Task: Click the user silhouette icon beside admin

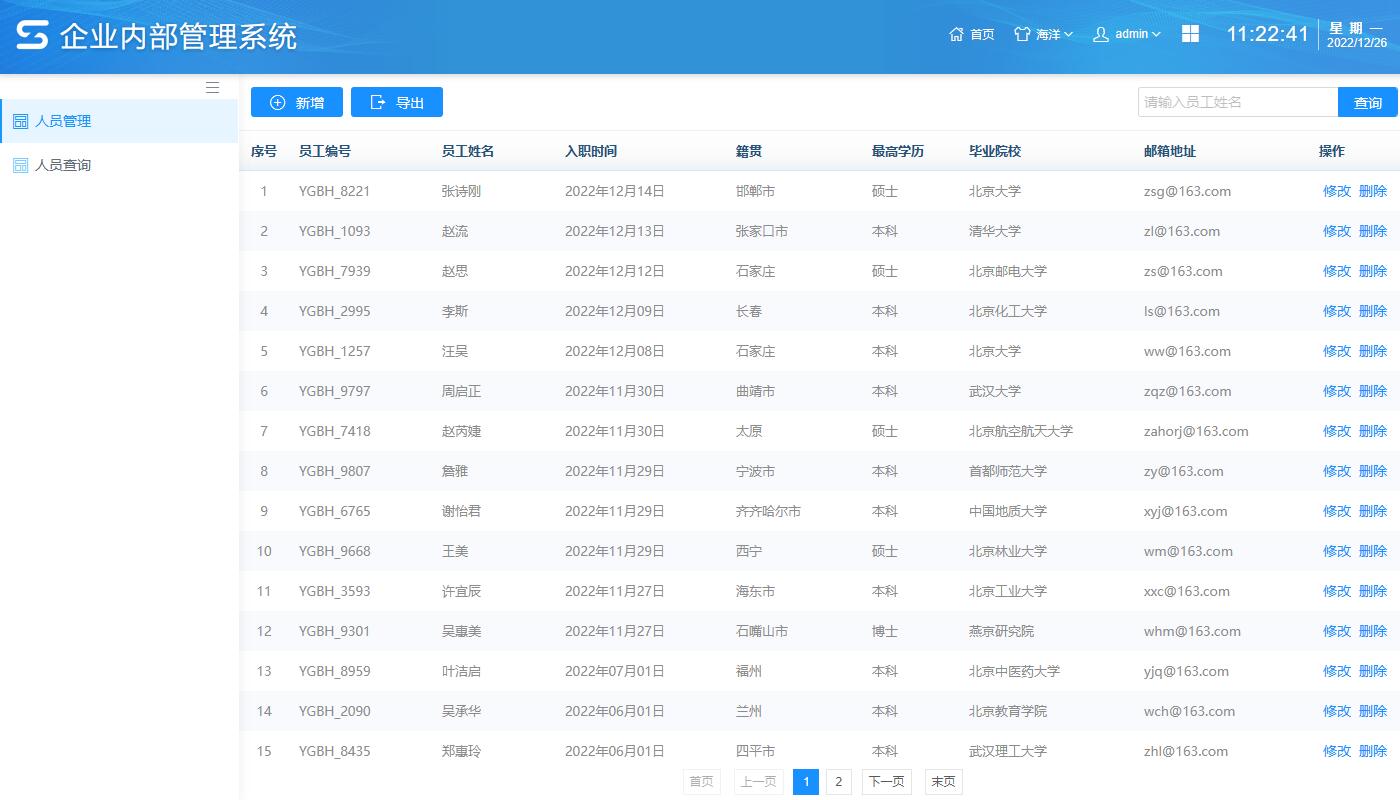Action: tap(1101, 34)
